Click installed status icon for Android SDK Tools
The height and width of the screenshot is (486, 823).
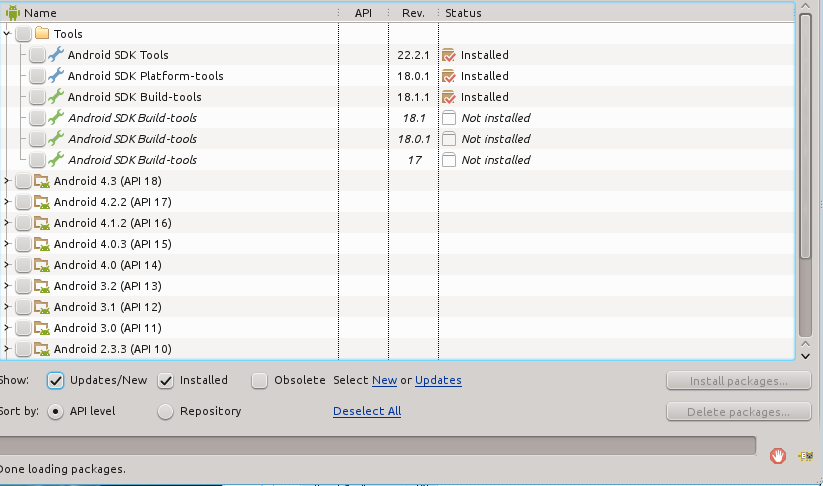pyautogui.click(x=449, y=55)
